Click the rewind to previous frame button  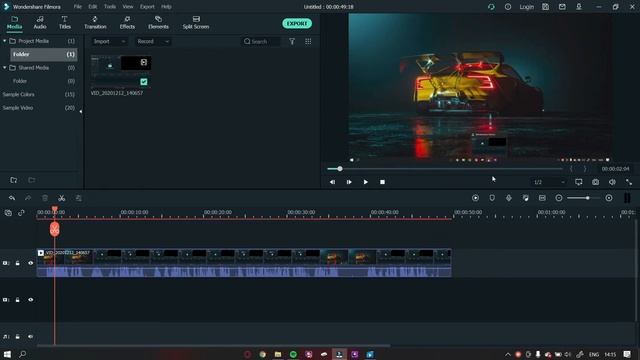click(332, 182)
